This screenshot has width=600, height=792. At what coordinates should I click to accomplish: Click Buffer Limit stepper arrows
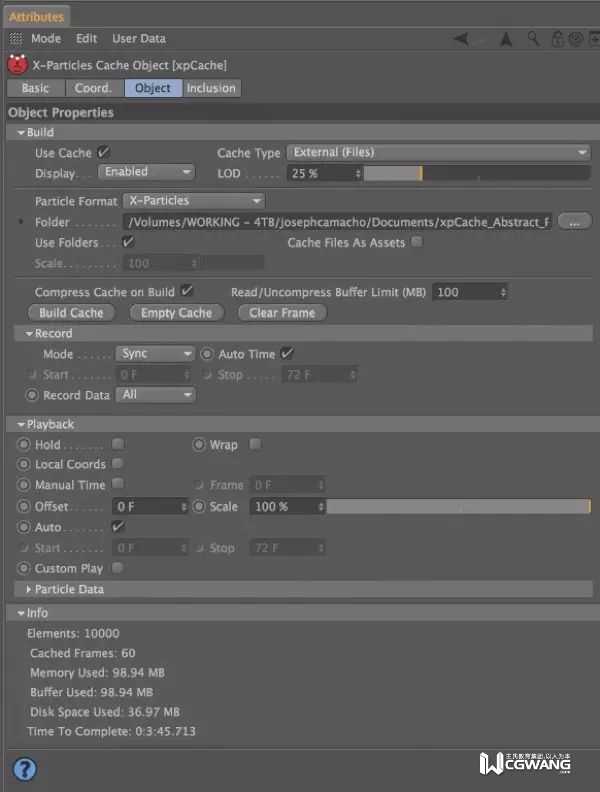pos(503,292)
